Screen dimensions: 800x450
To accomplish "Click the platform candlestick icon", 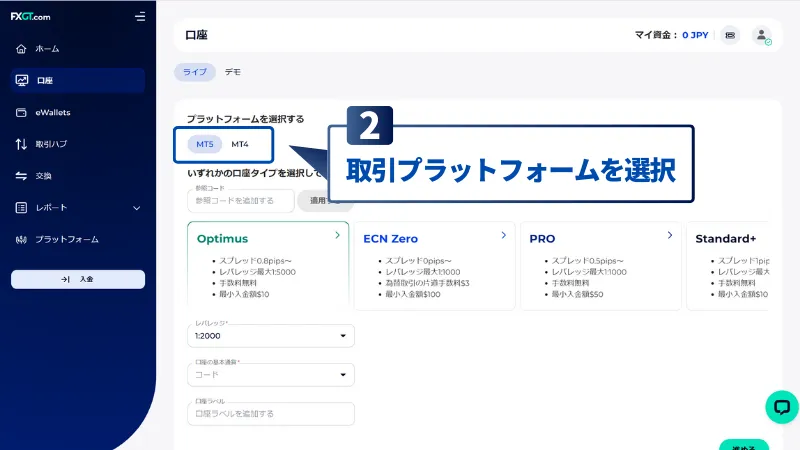I will point(21,239).
